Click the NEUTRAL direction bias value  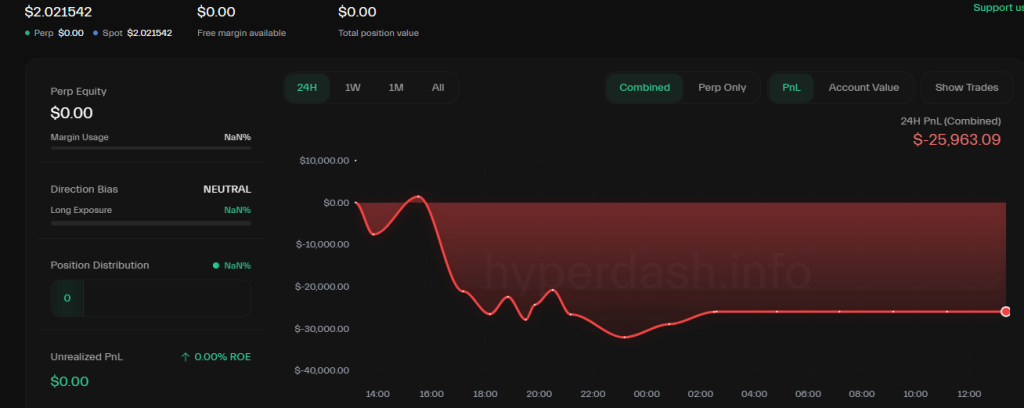(x=227, y=189)
